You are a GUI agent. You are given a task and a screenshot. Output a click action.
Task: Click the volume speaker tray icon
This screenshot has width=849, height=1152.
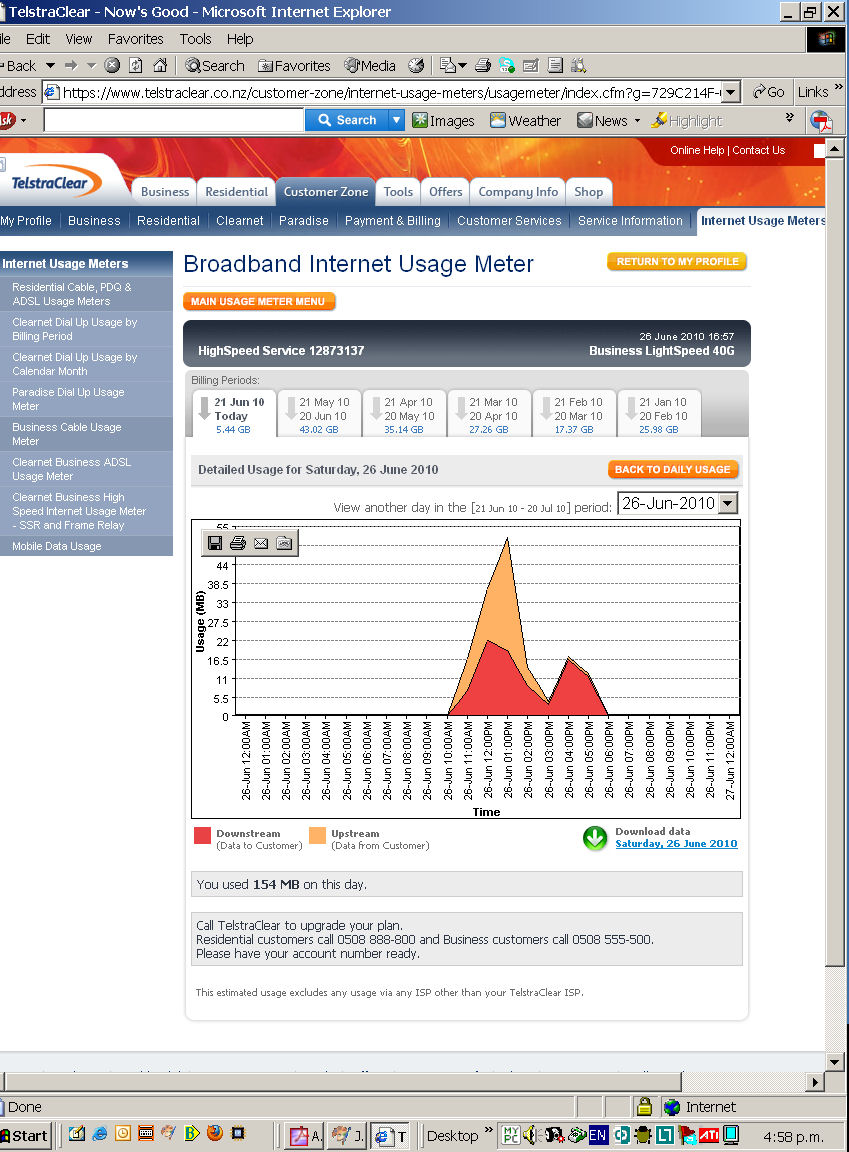pyautogui.click(x=530, y=1135)
